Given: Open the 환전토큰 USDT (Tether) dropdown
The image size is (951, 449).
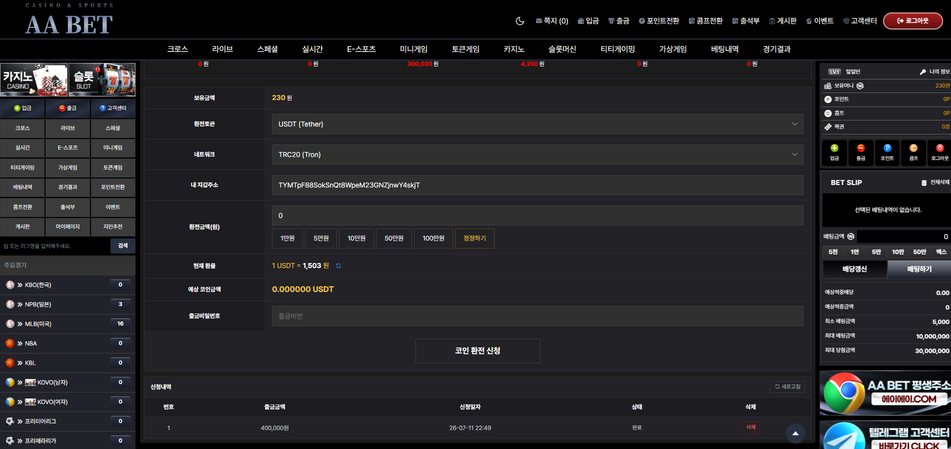Looking at the screenshot, I should click(x=537, y=124).
